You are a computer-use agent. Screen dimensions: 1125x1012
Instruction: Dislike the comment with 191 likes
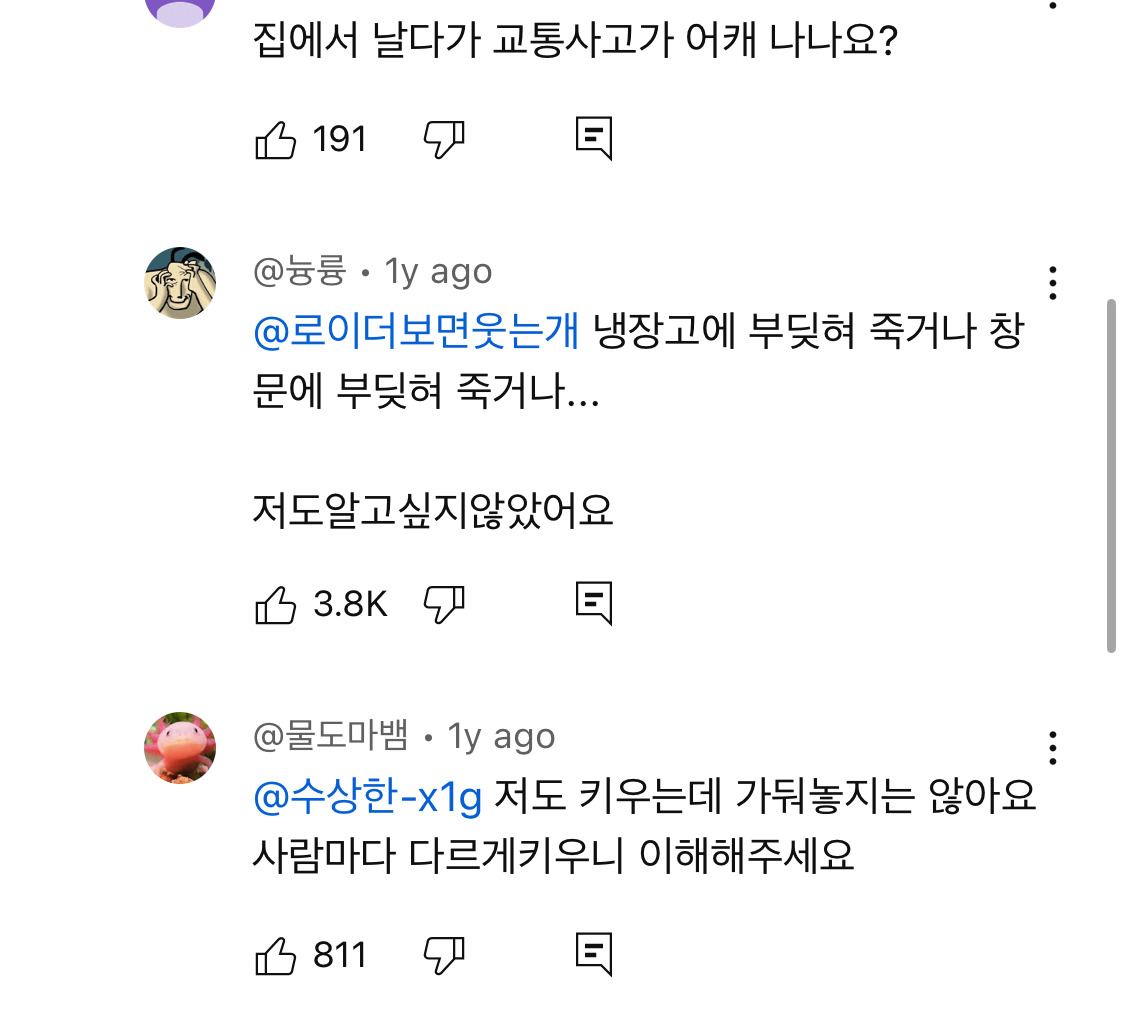click(444, 140)
